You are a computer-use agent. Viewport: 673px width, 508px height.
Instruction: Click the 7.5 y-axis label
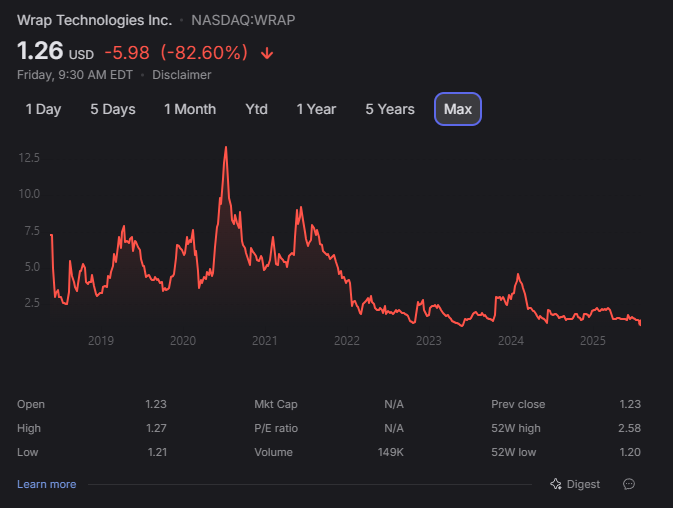32,231
